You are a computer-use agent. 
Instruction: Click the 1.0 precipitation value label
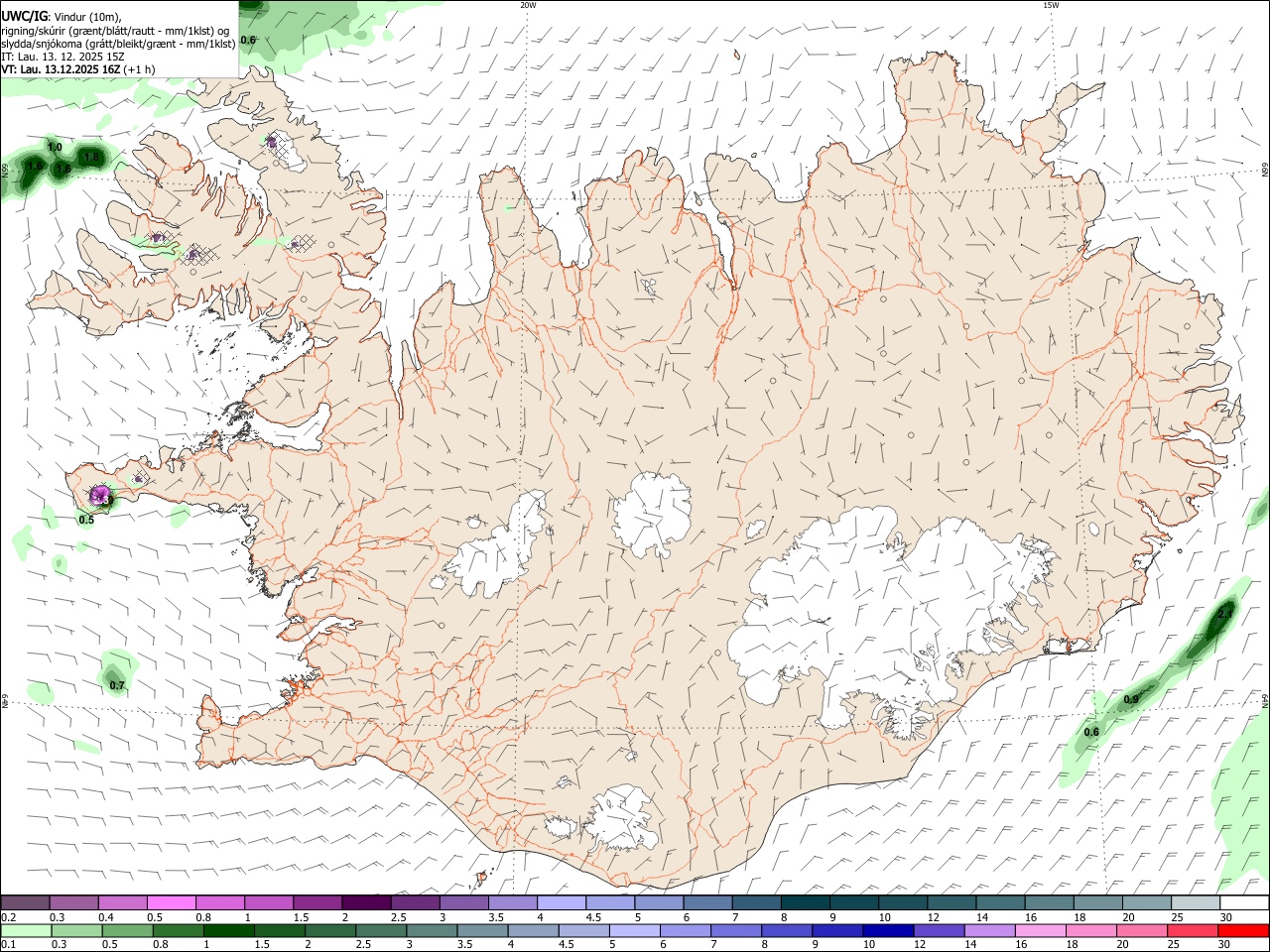click(55, 147)
